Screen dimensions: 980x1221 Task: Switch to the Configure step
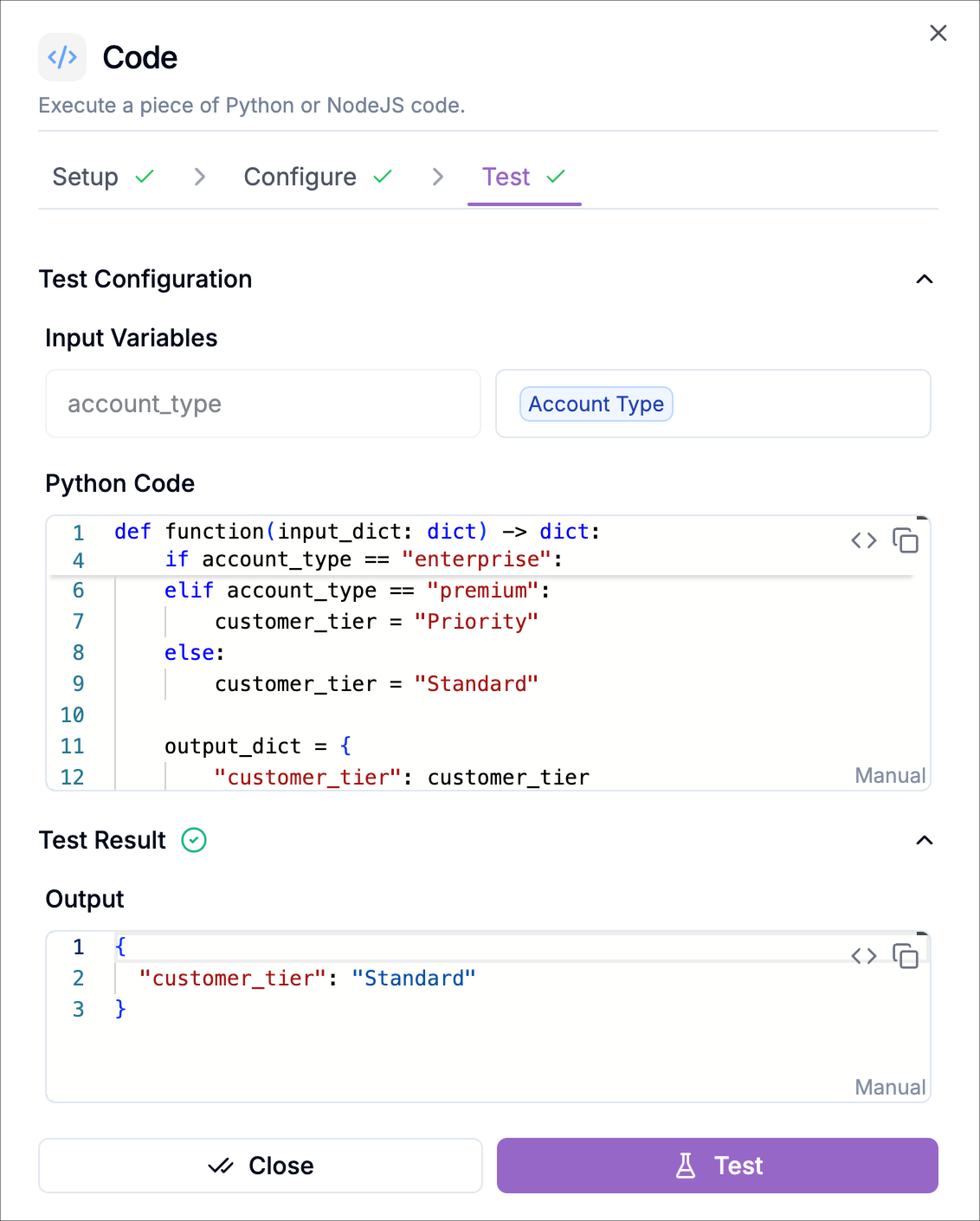click(x=299, y=176)
